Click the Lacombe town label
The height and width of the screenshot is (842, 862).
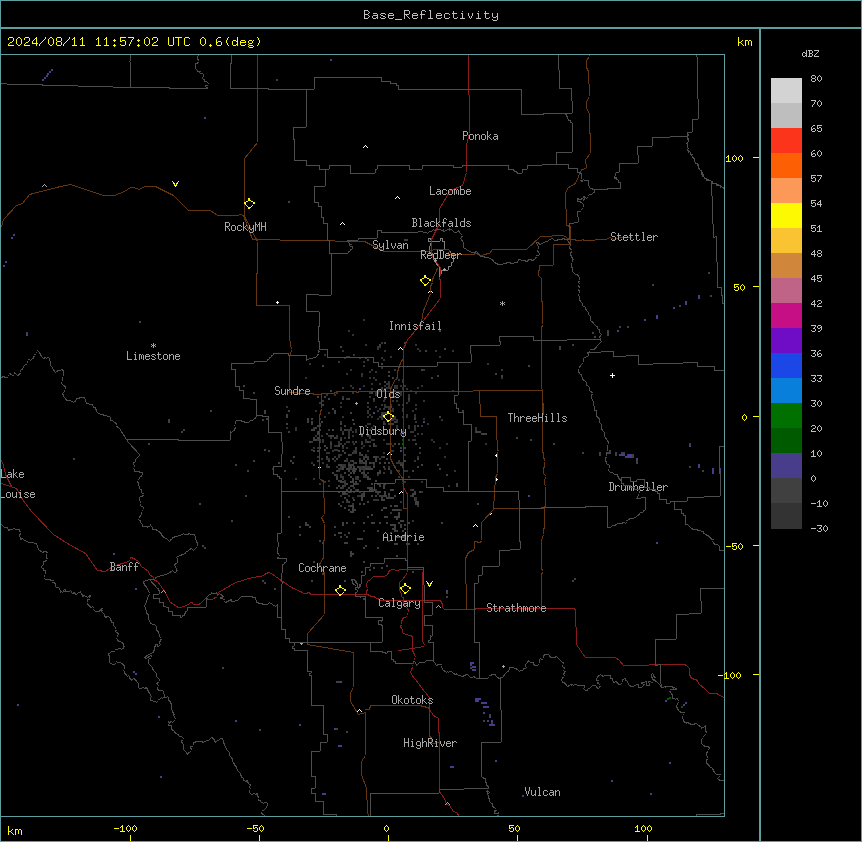(x=450, y=191)
